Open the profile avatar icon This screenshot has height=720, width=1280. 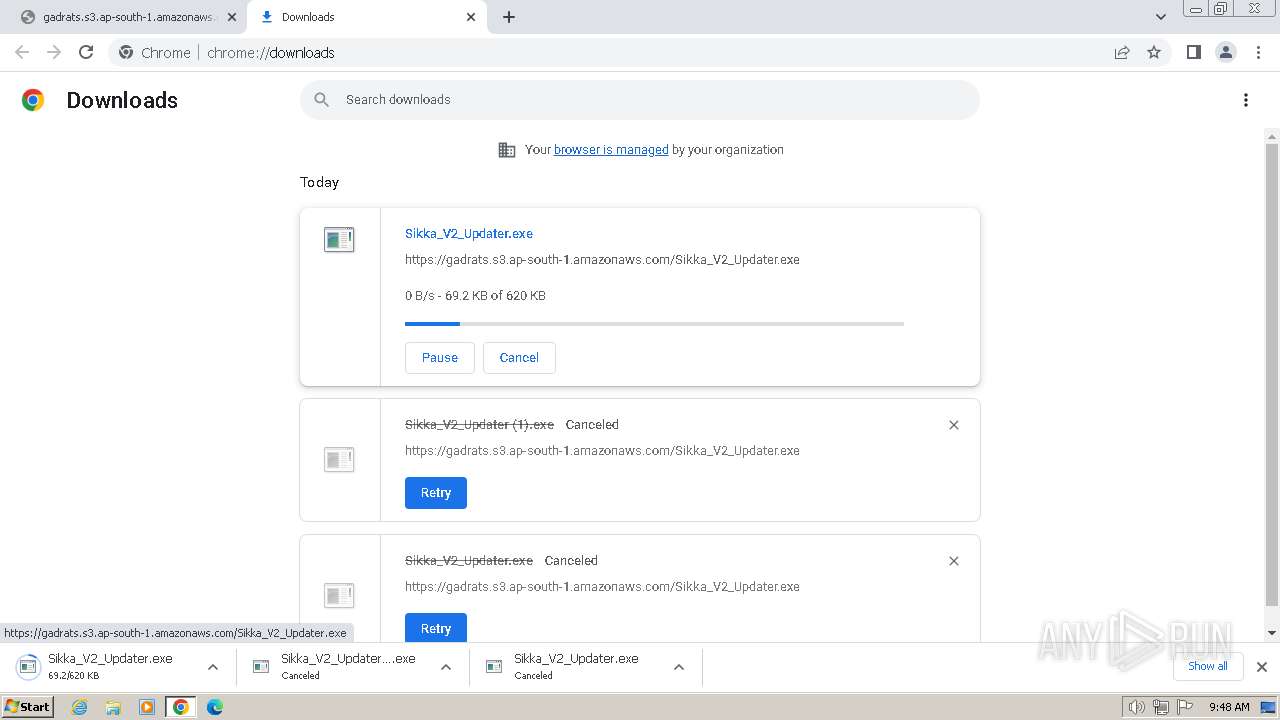pyautogui.click(x=1226, y=53)
